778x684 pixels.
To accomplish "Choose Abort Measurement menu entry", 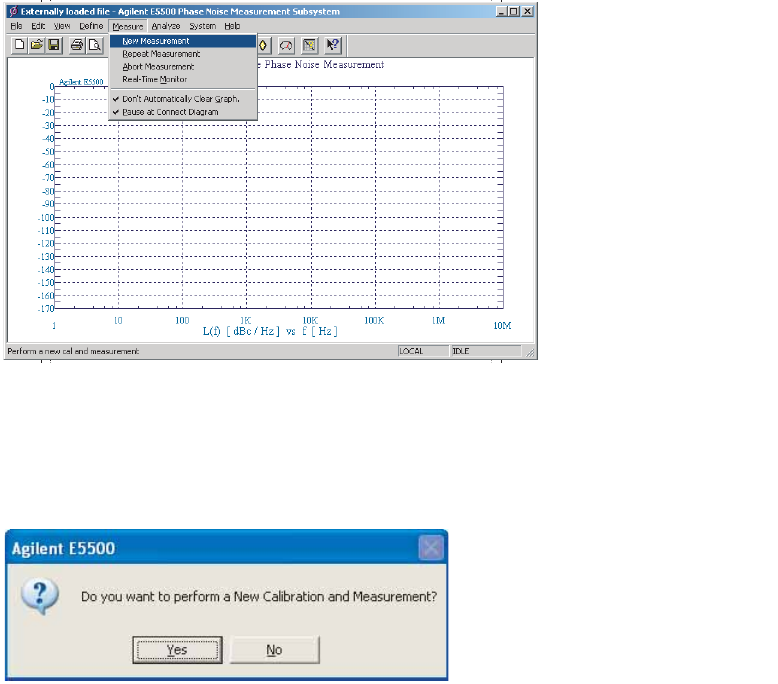I will (183, 66).
